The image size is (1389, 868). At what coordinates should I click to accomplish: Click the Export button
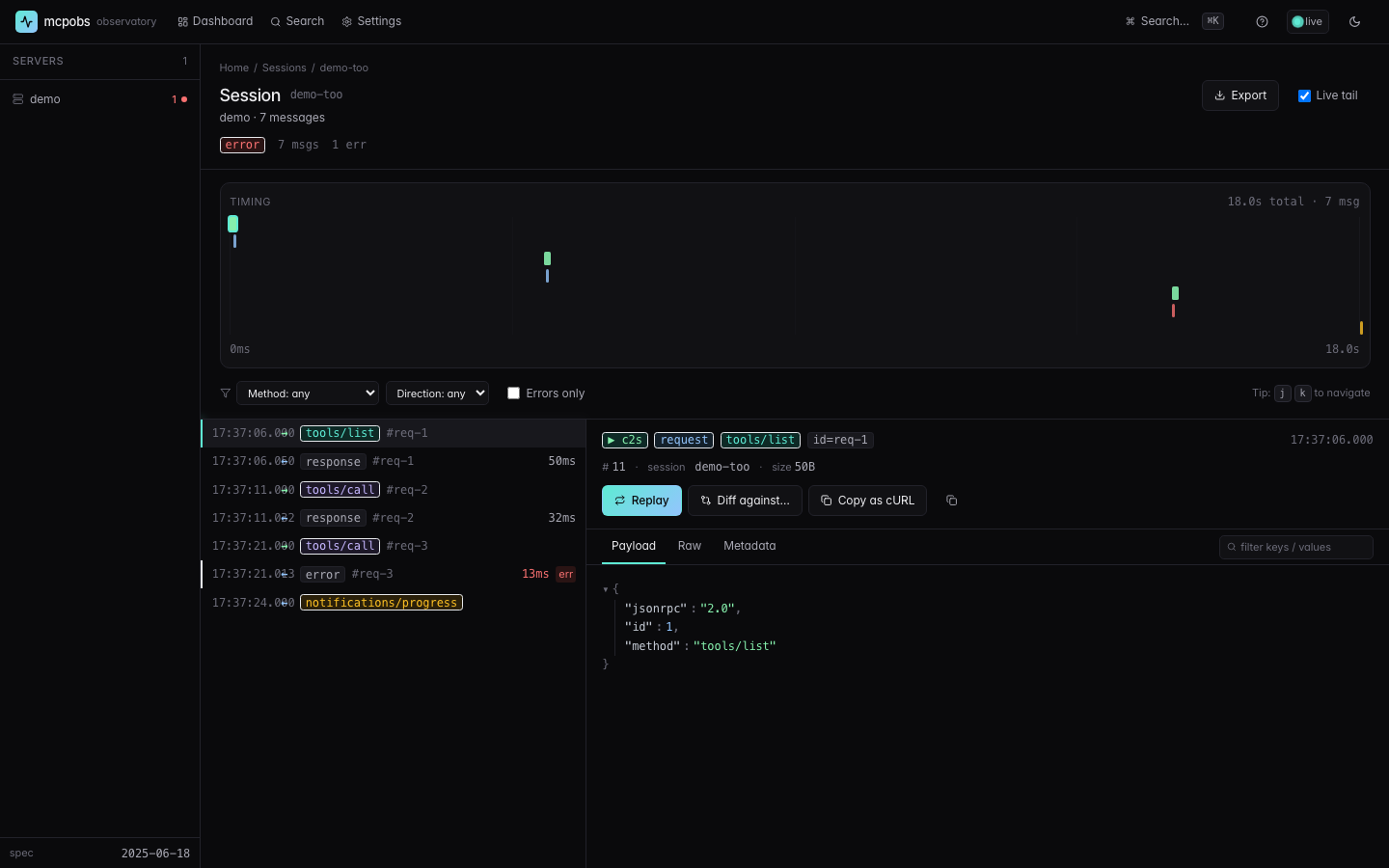click(x=1240, y=95)
